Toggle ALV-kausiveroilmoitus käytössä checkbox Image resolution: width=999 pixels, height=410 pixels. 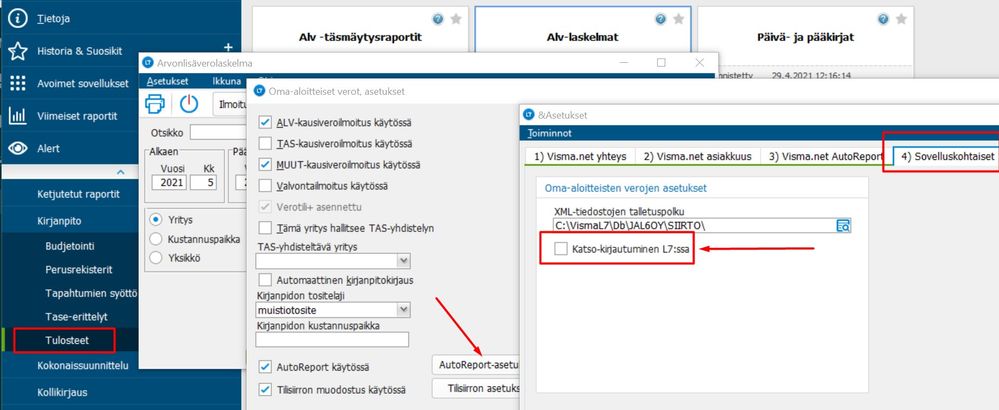click(266, 122)
